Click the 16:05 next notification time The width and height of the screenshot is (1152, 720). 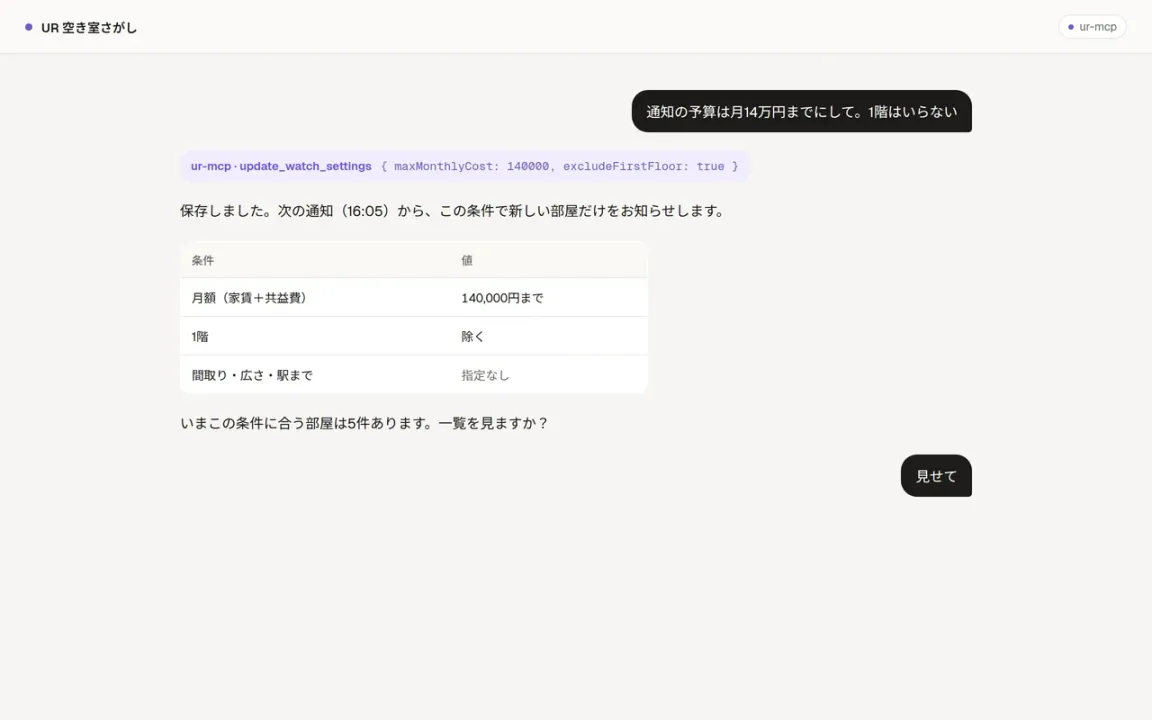point(367,211)
